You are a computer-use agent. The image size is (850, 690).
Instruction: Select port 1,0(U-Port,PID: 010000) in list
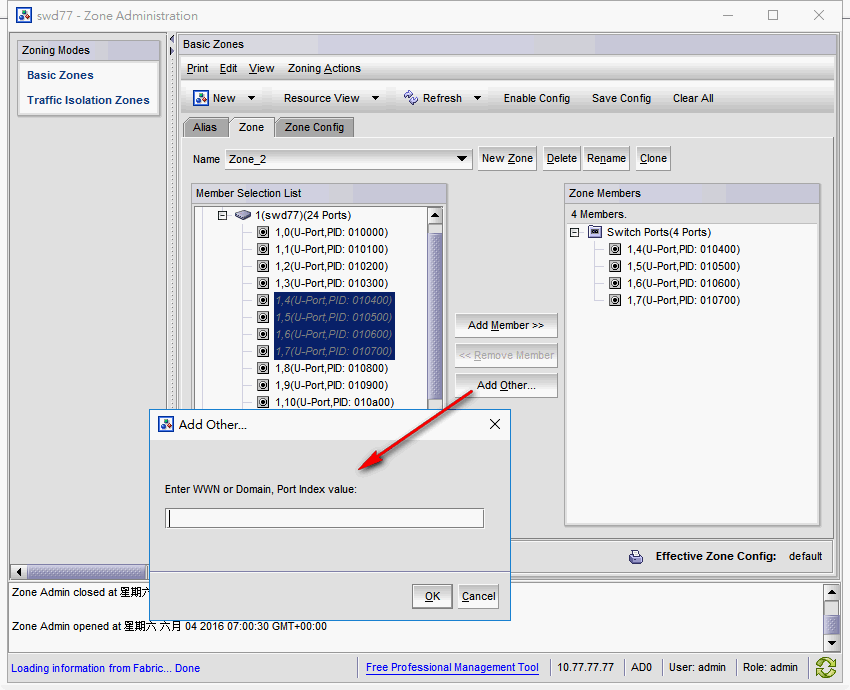pos(332,233)
